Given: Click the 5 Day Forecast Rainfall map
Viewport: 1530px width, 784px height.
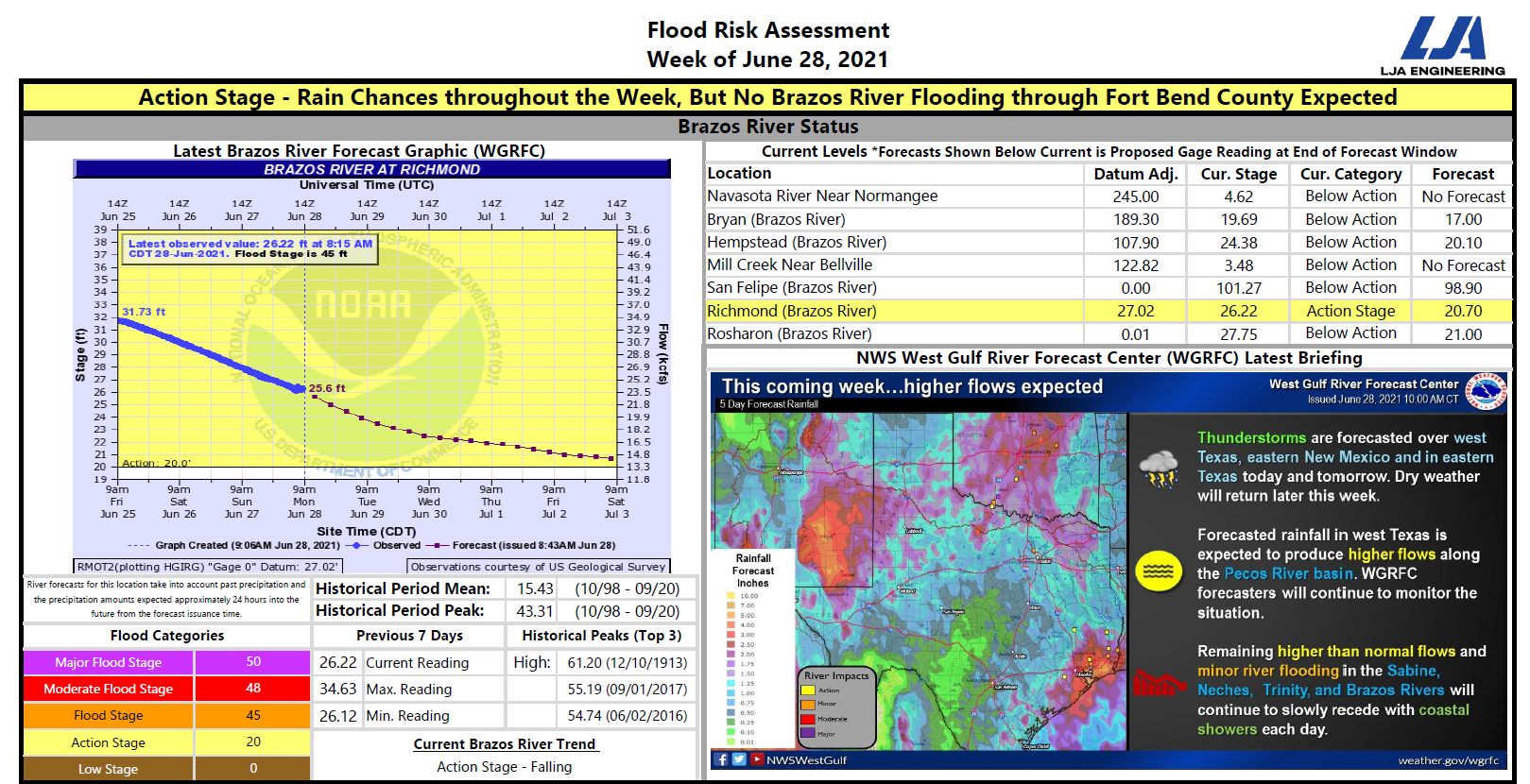Looking at the screenshot, I should [x=919, y=581].
